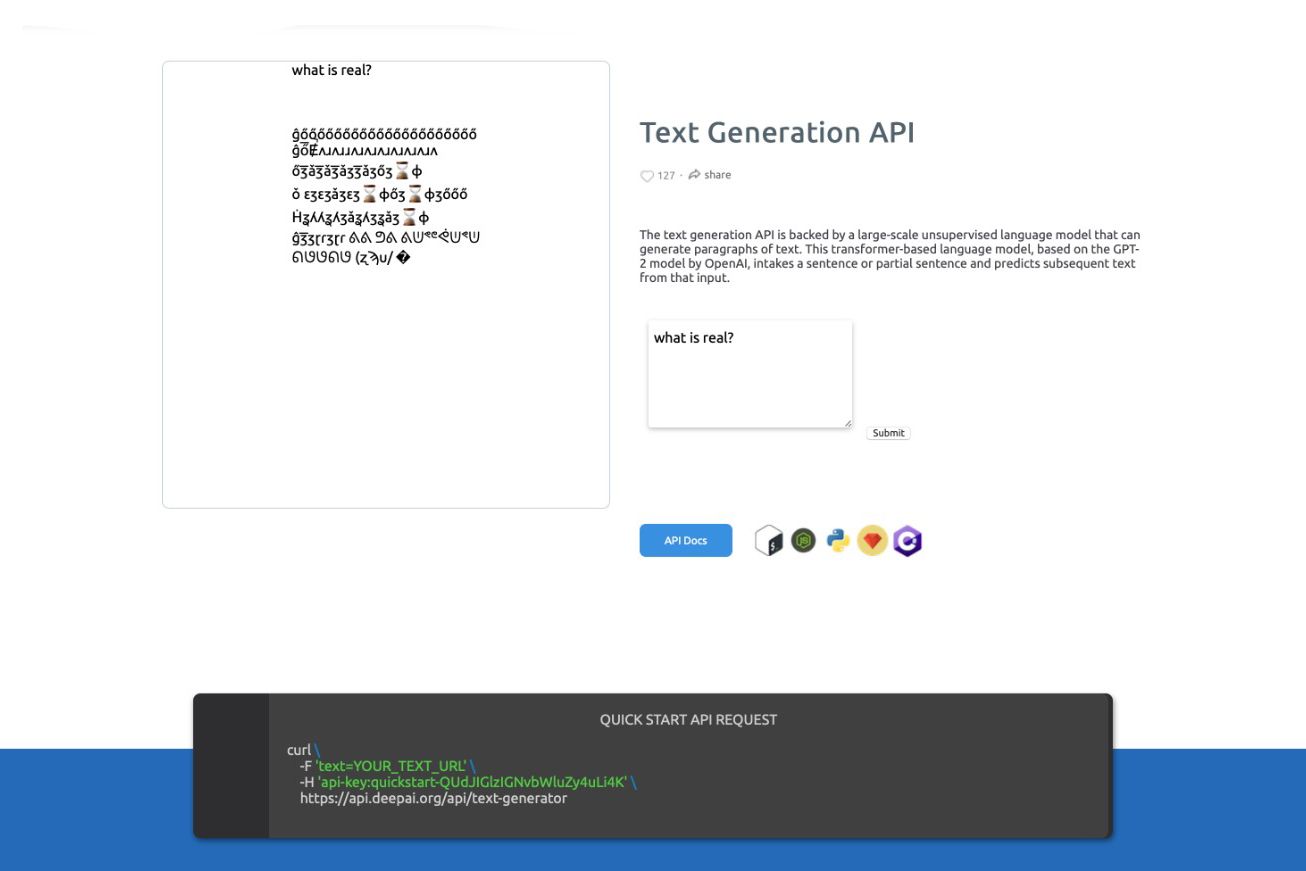Image resolution: width=1306 pixels, height=871 pixels.
Task: Click the heart like icon
Action: coord(646,176)
